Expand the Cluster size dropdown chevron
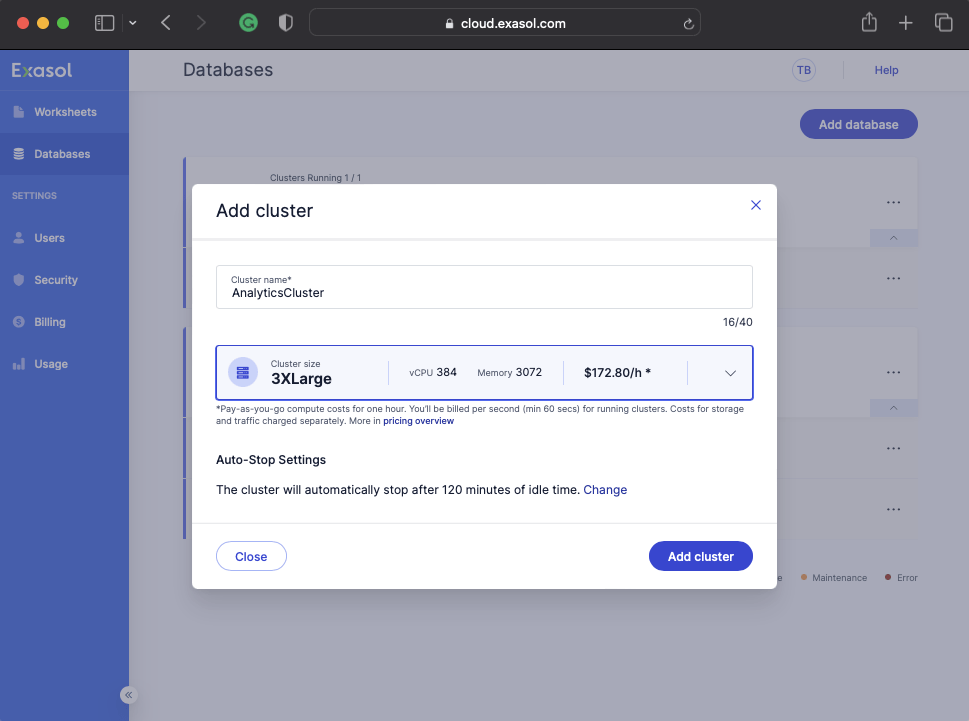Viewport: 969px width, 721px height. coord(730,373)
